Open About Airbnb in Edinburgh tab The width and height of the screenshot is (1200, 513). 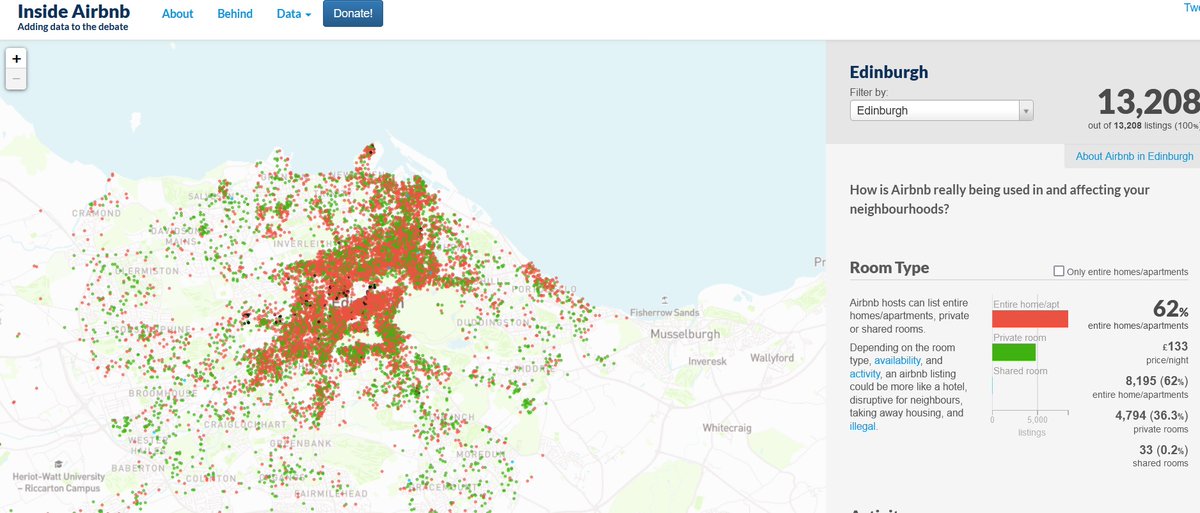click(x=1134, y=156)
